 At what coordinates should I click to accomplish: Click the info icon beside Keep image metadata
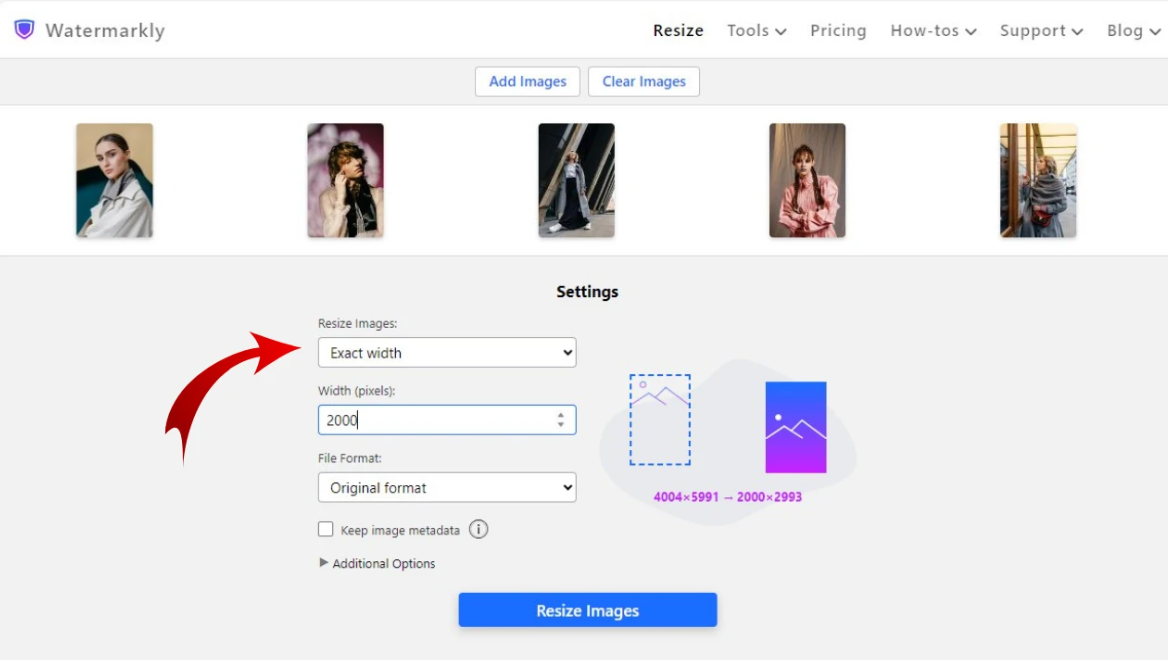coord(479,530)
